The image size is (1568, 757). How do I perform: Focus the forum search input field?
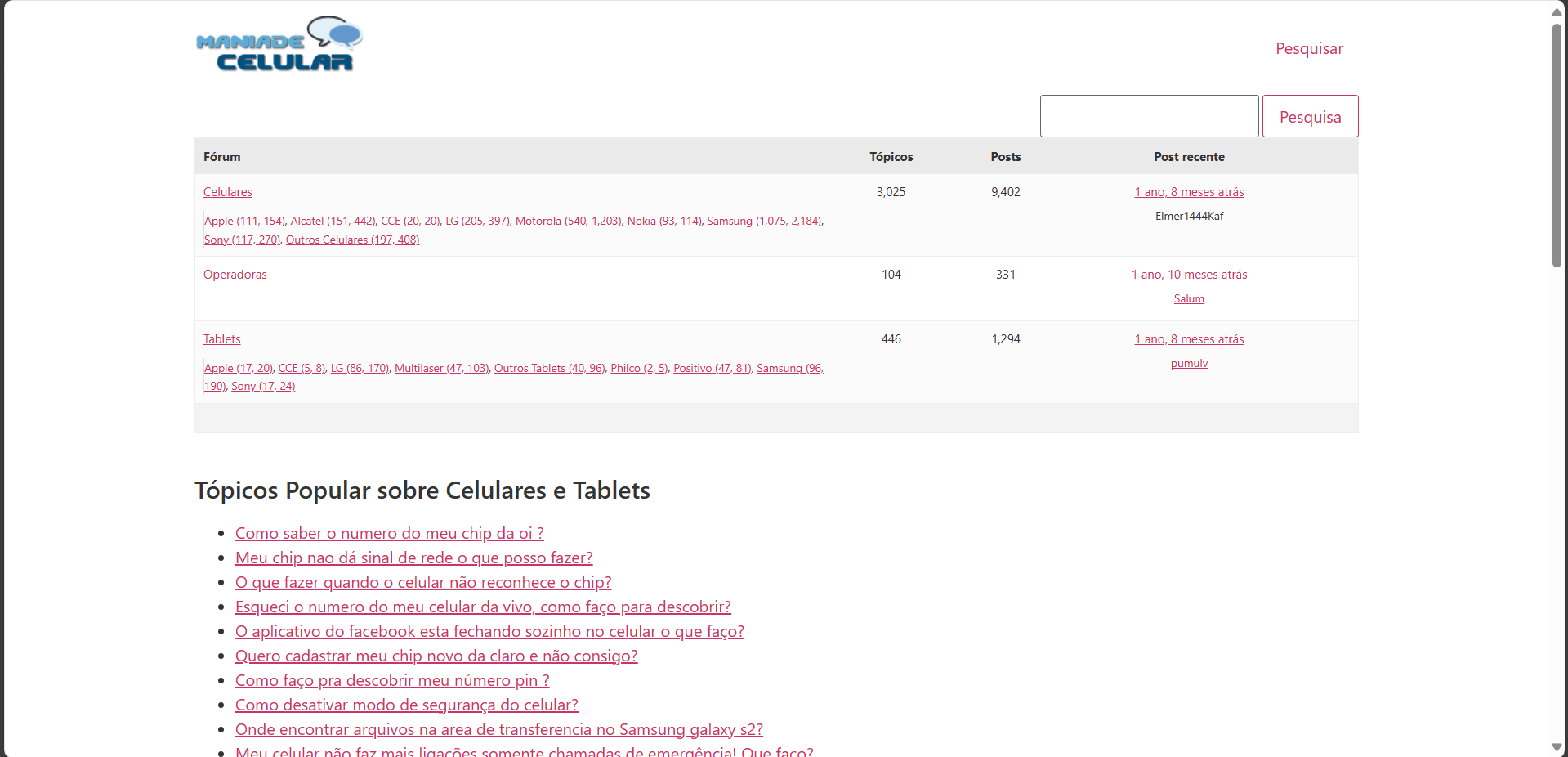coord(1149,116)
